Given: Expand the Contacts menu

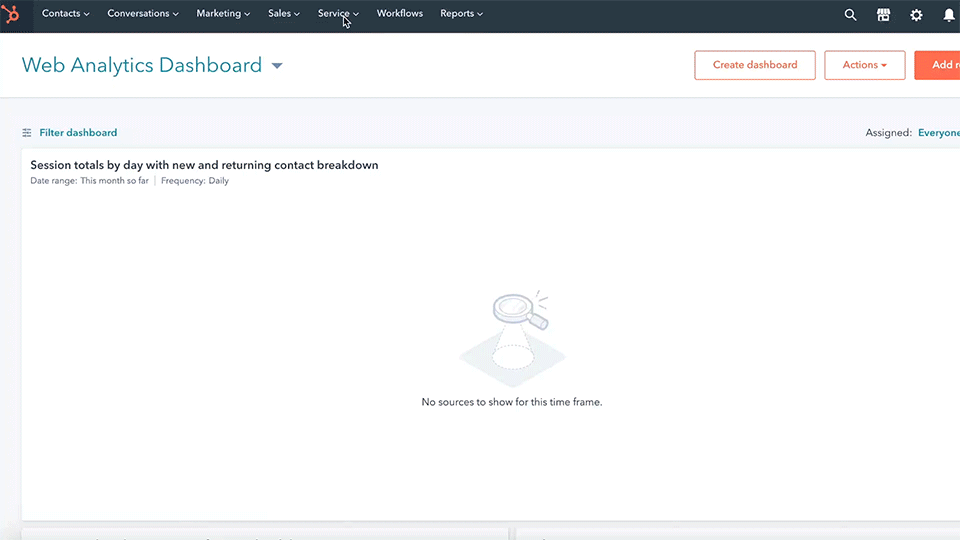Looking at the screenshot, I should (x=66, y=13).
